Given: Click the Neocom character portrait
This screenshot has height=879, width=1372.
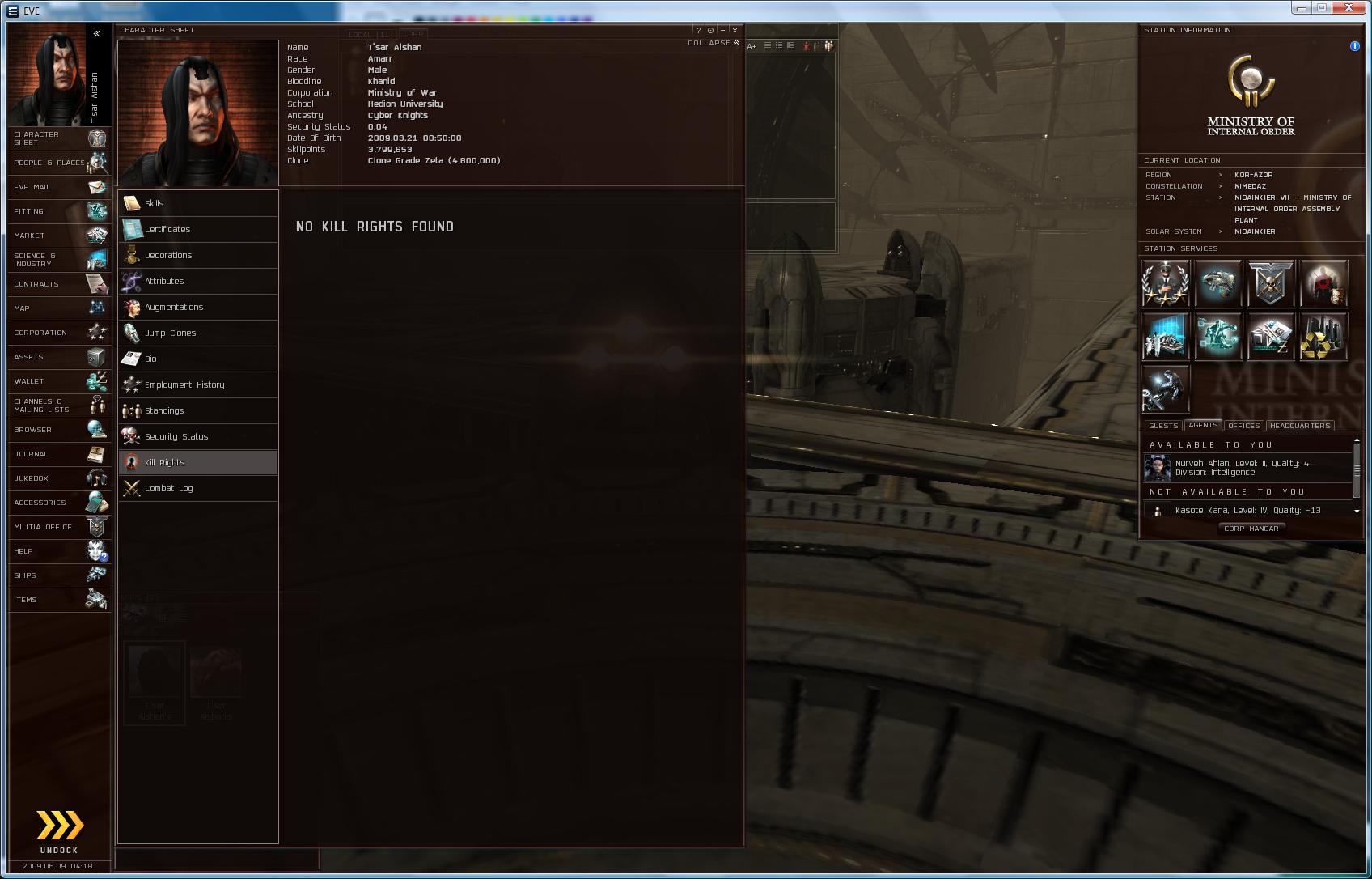Looking at the screenshot, I should click(x=47, y=74).
